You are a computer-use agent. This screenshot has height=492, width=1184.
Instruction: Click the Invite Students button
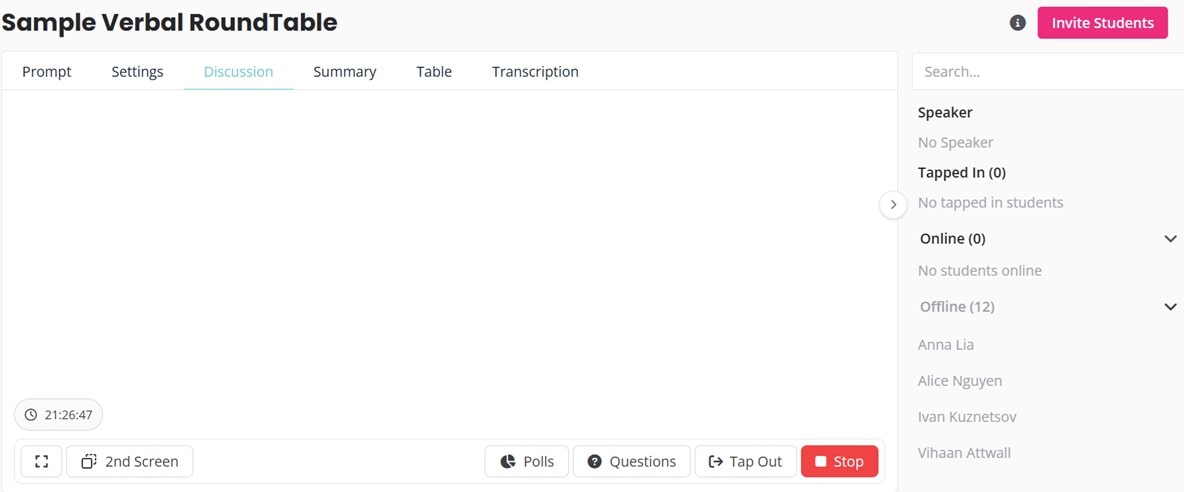click(x=1102, y=23)
